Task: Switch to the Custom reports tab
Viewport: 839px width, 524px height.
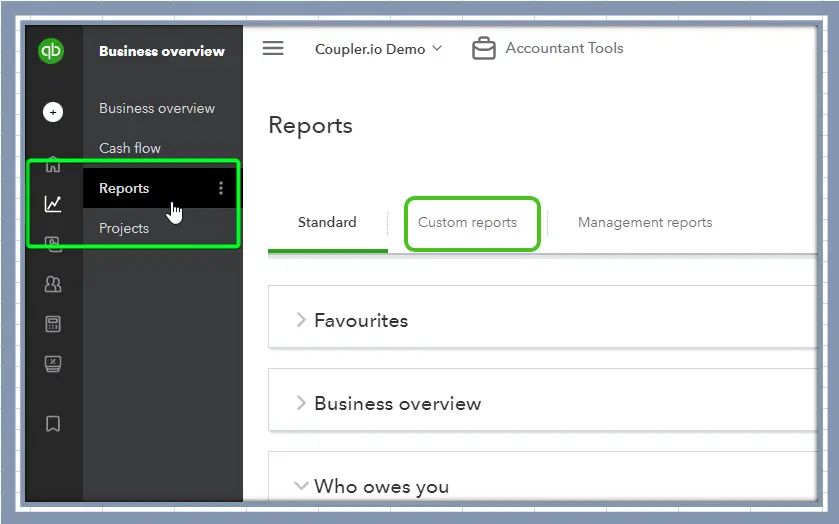Action: tap(467, 222)
